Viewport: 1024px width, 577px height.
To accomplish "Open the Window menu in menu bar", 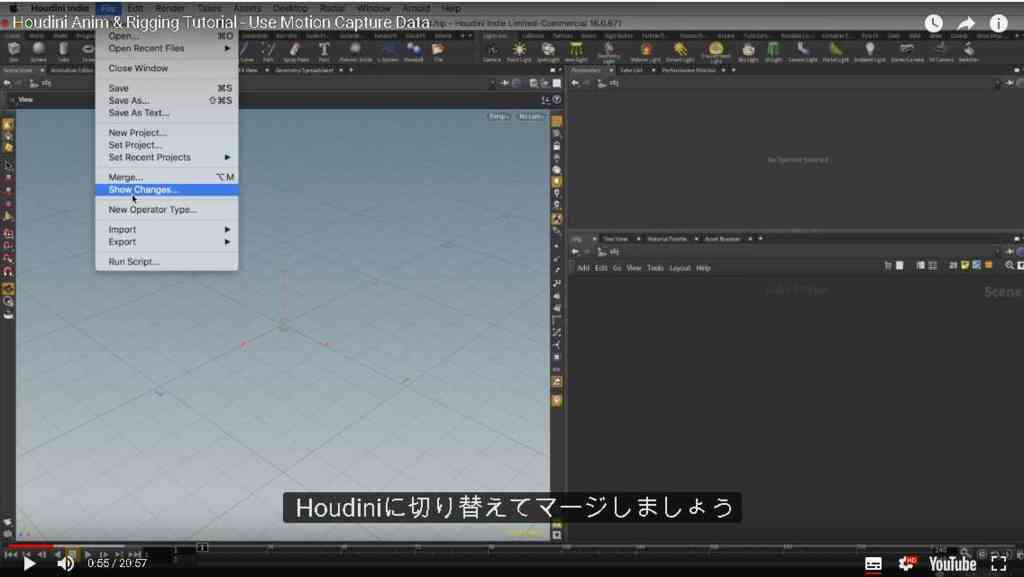I will point(374,8).
